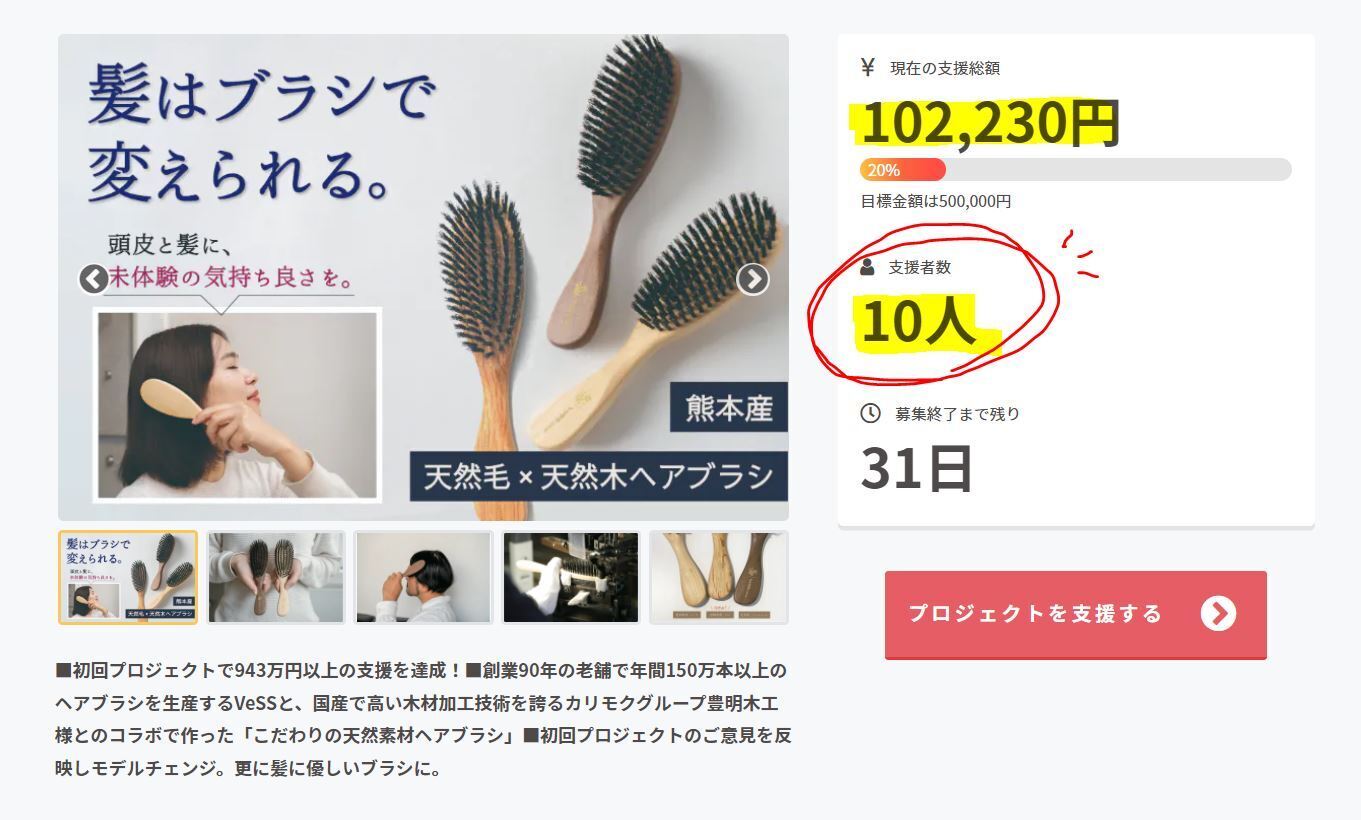This screenshot has height=820, width=1361.
Task: Click the main hairbrush carousel image
Action: (423, 277)
